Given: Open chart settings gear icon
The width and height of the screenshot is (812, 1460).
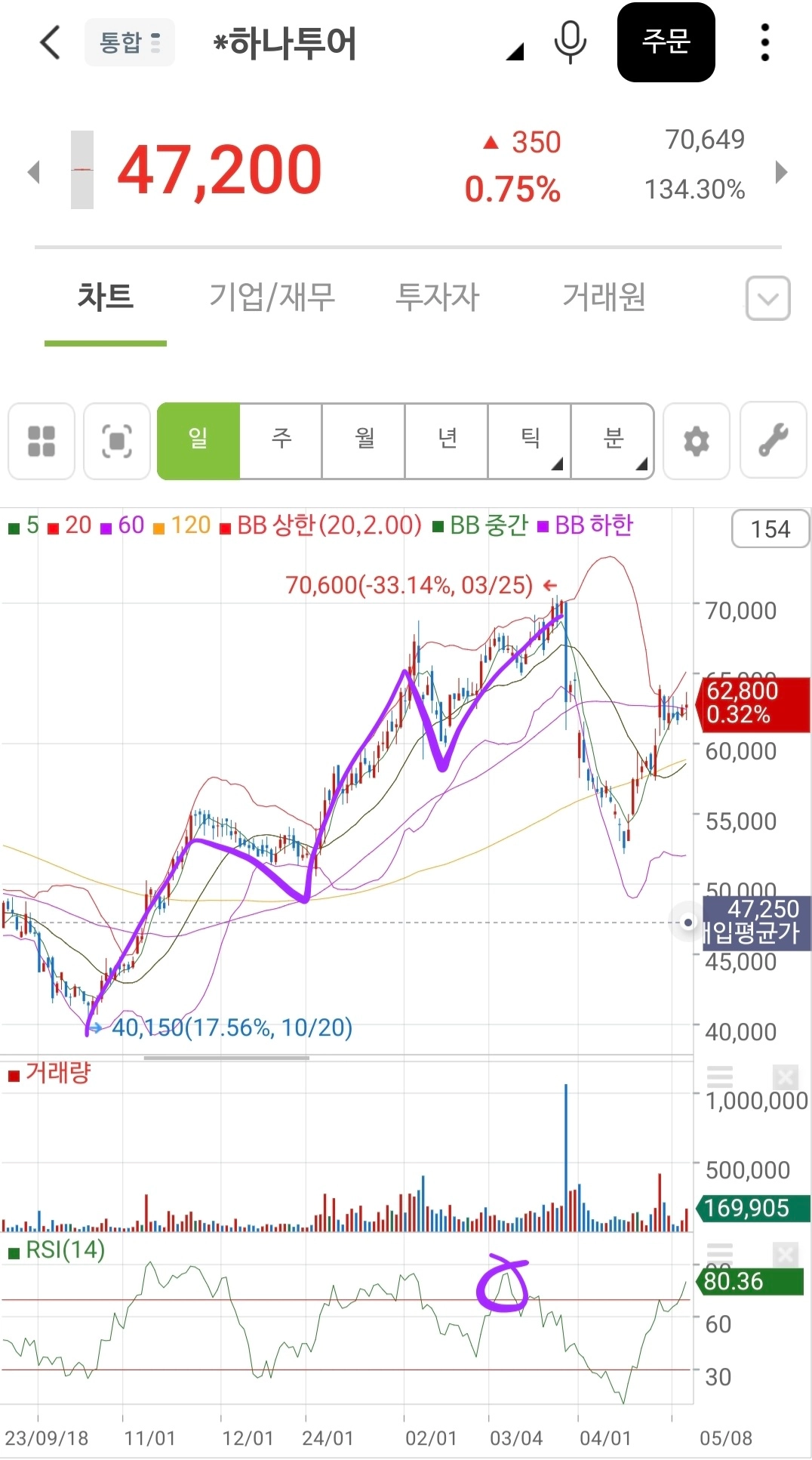Looking at the screenshot, I should (697, 441).
